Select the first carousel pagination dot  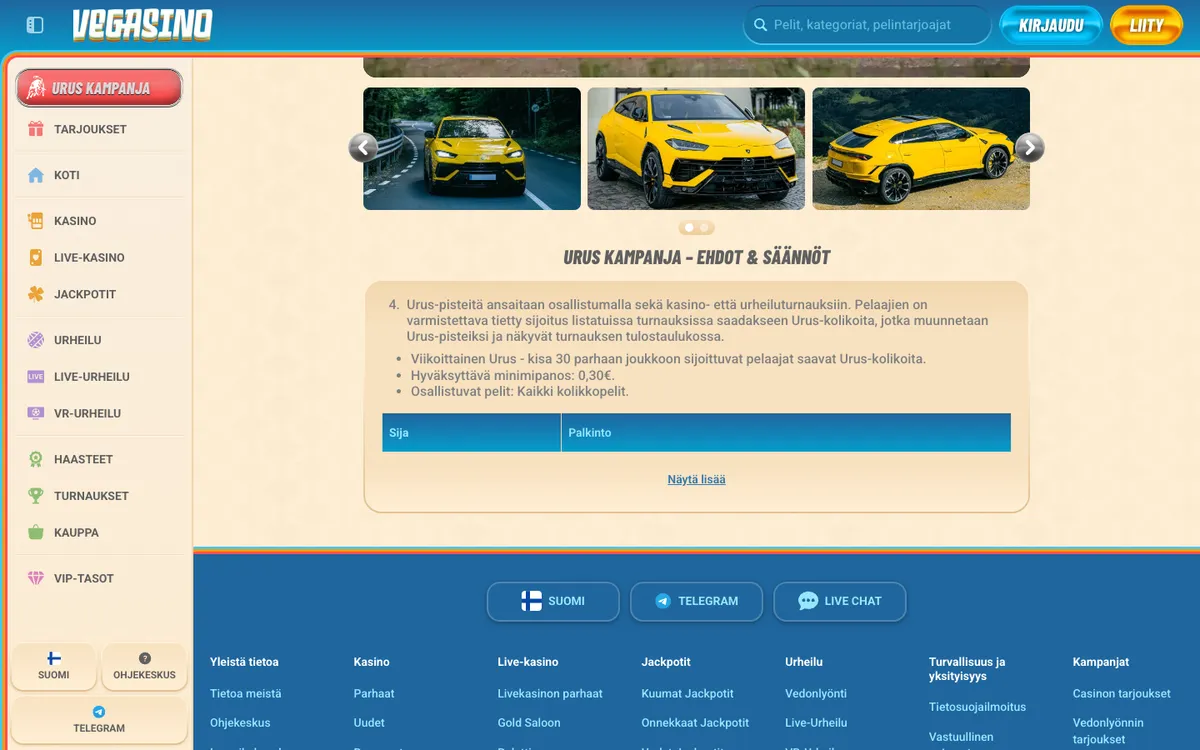coord(689,228)
